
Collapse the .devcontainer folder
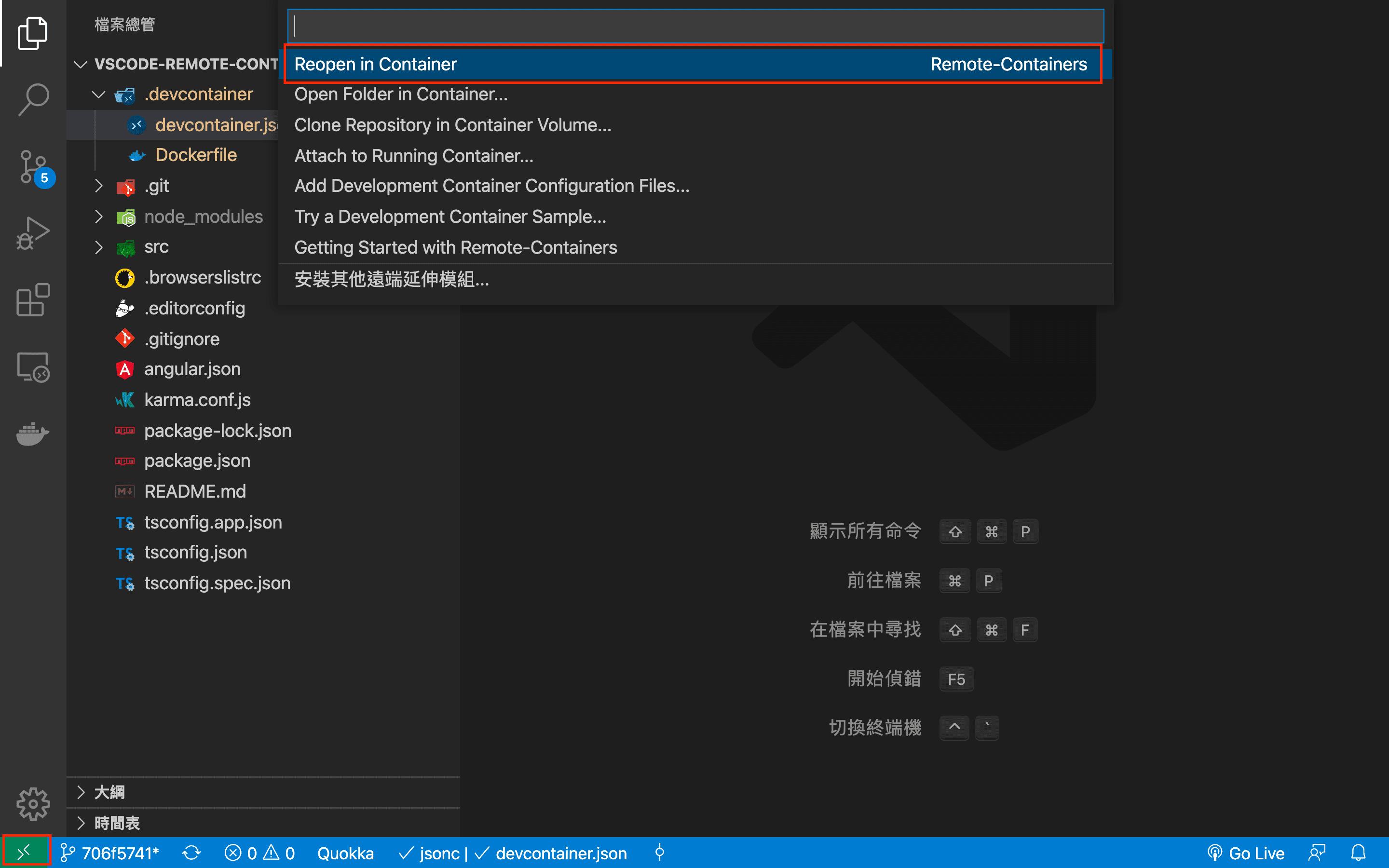pos(172,94)
